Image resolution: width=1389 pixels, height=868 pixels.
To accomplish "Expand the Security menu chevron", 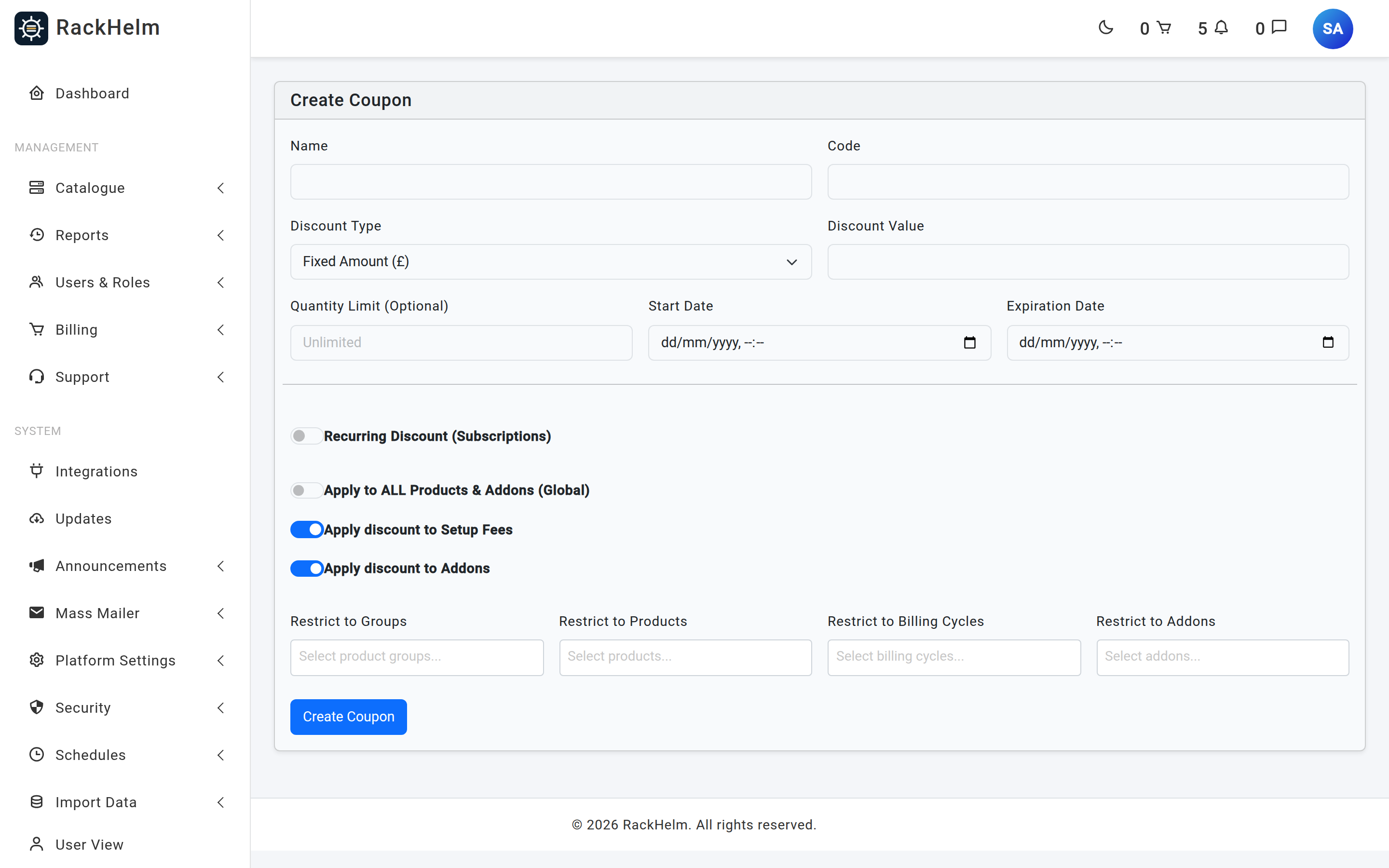I will (221, 707).
